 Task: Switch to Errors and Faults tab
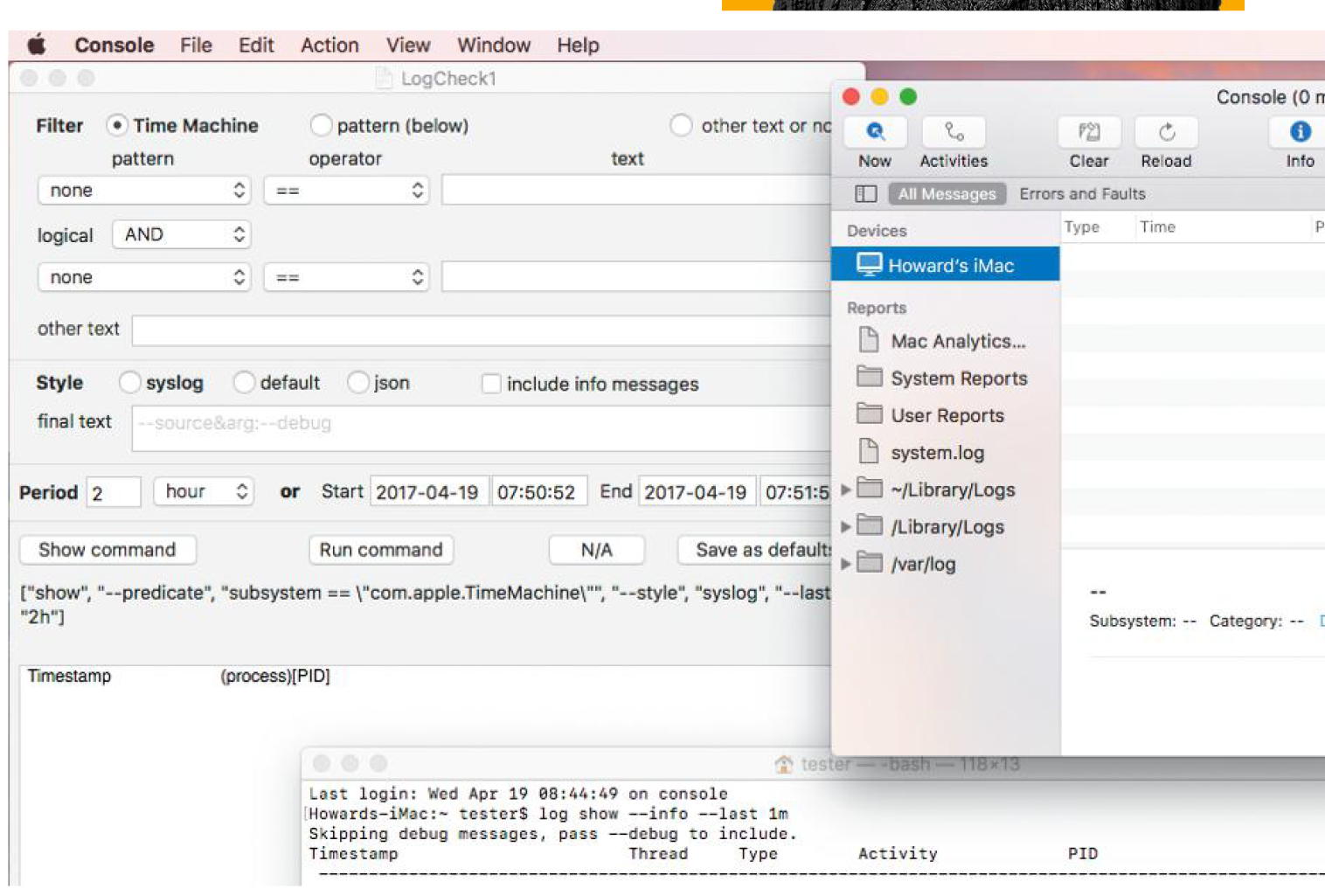tap(1082, 194)
